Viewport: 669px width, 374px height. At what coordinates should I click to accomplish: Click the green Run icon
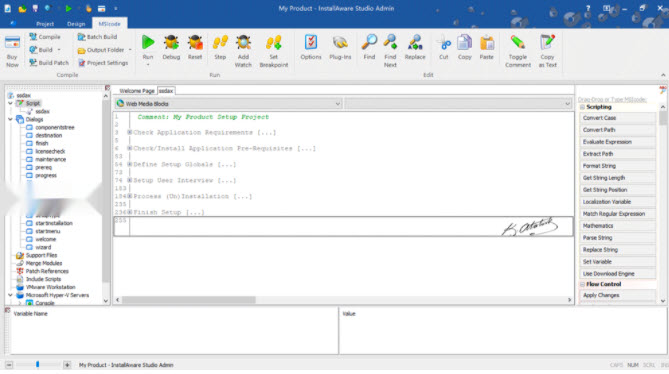[148, 42]
